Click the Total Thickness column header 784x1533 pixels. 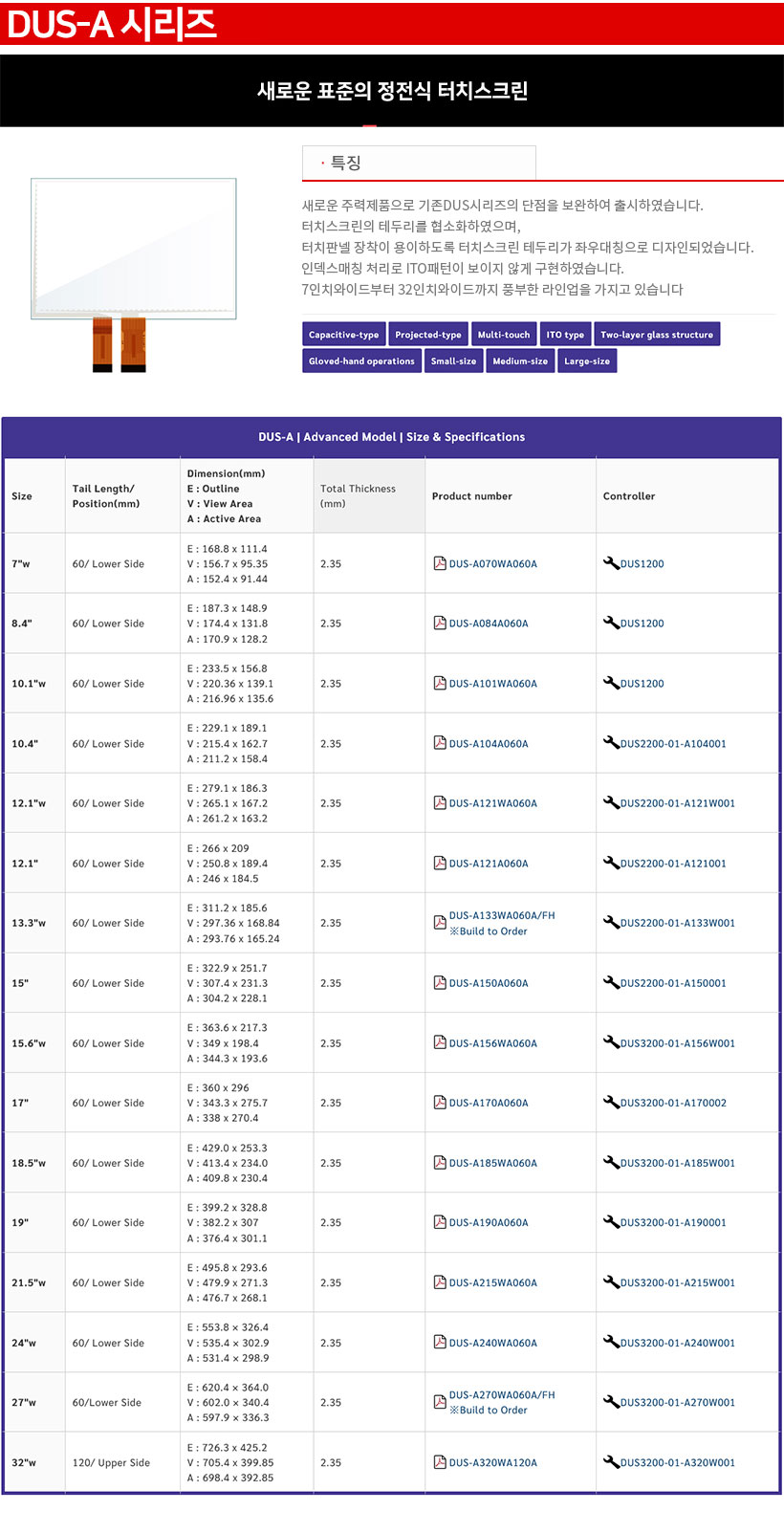369,495
